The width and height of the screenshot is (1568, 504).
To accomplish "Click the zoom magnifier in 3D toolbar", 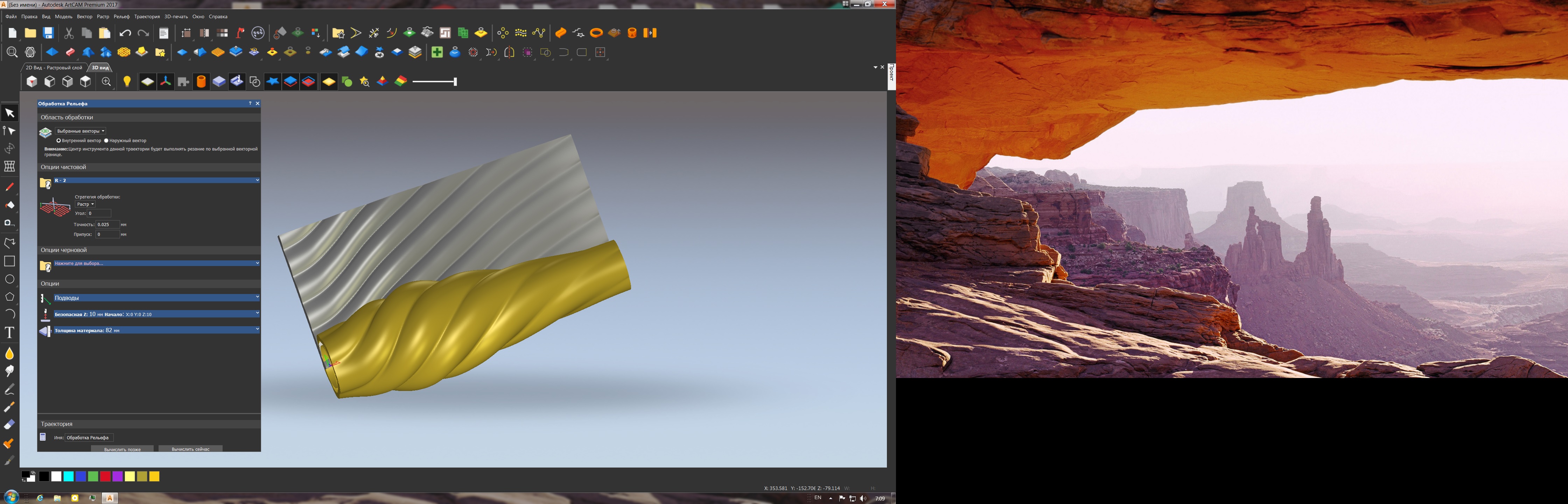I will [x=106, y=82].
